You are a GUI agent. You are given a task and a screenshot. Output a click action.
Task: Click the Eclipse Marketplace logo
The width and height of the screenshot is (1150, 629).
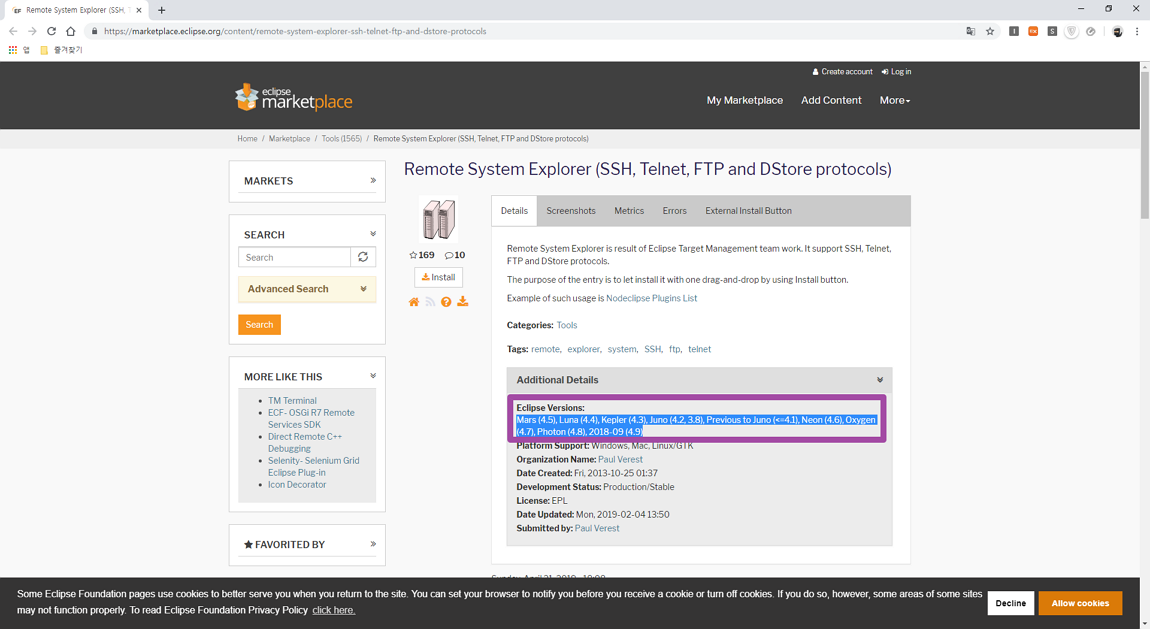coord(293,98)
